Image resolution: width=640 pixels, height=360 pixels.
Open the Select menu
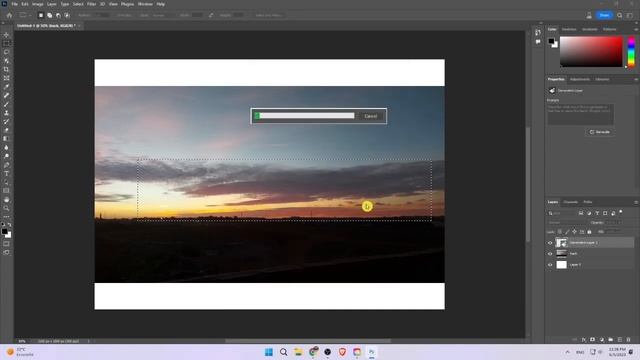[78, 4]
